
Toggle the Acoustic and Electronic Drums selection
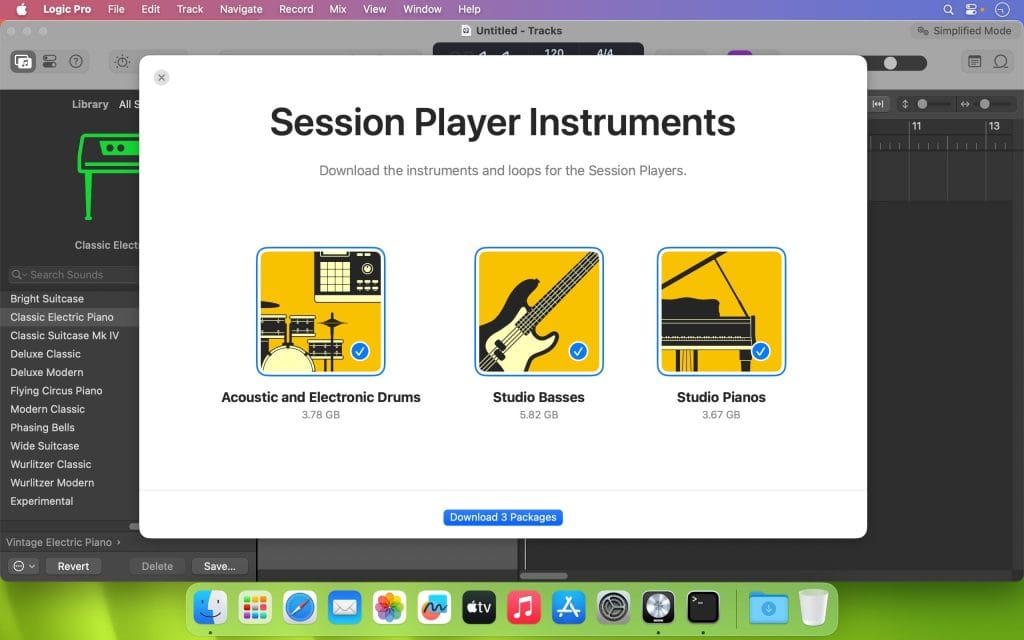[359, 351]
